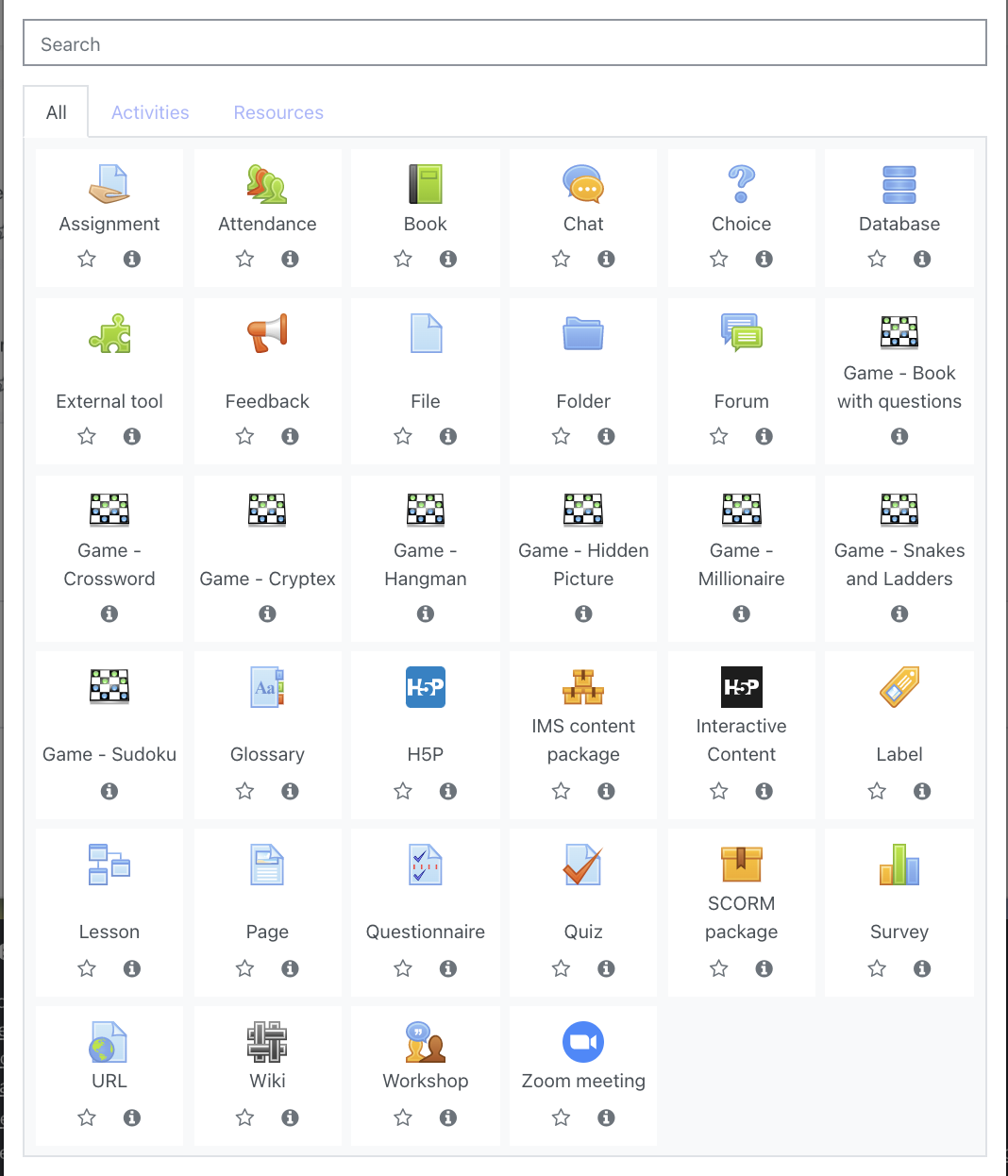Toggle the star for Book
Screen dimensions: 1008x1176
[x=403, y=259]
